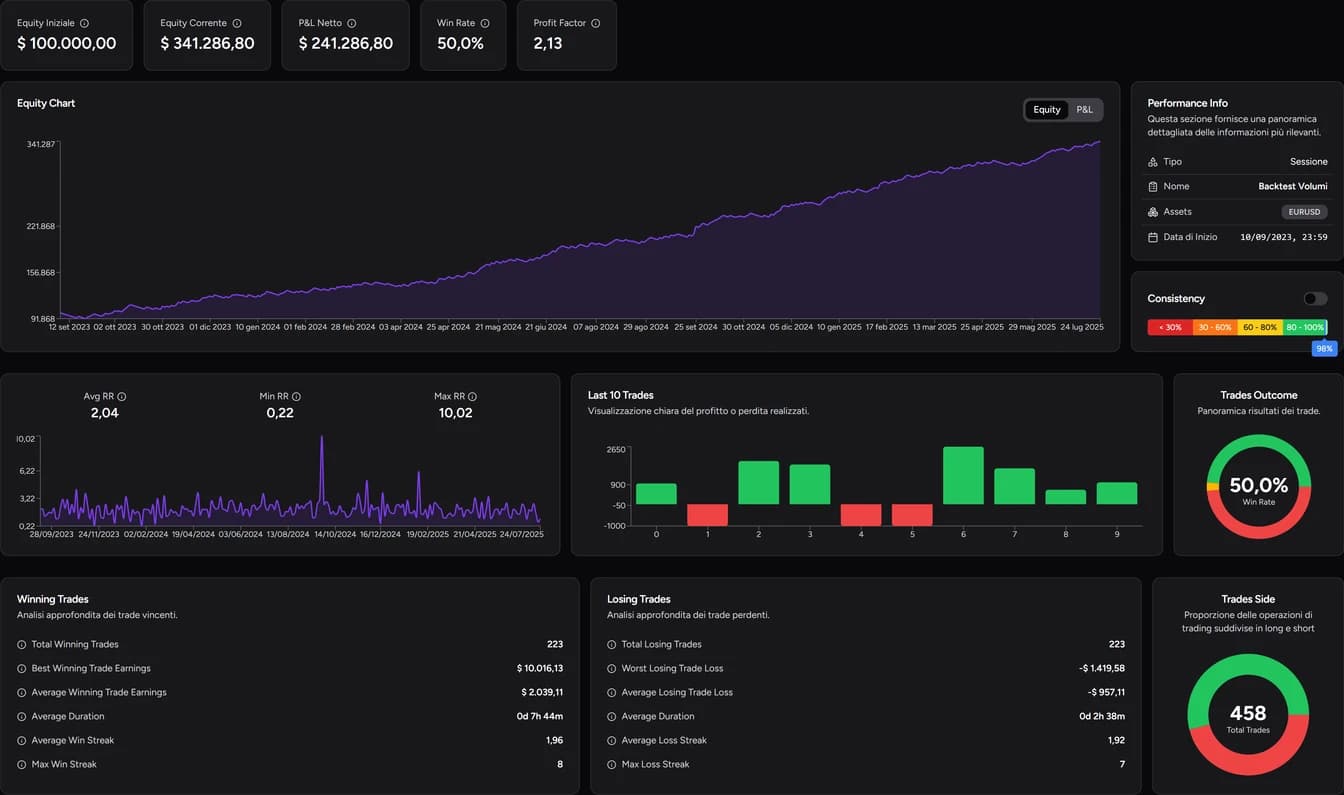The image size is (1344, 795).
Task: Click the Average Loss Streak value 1,92
Action: point(1117,740)
